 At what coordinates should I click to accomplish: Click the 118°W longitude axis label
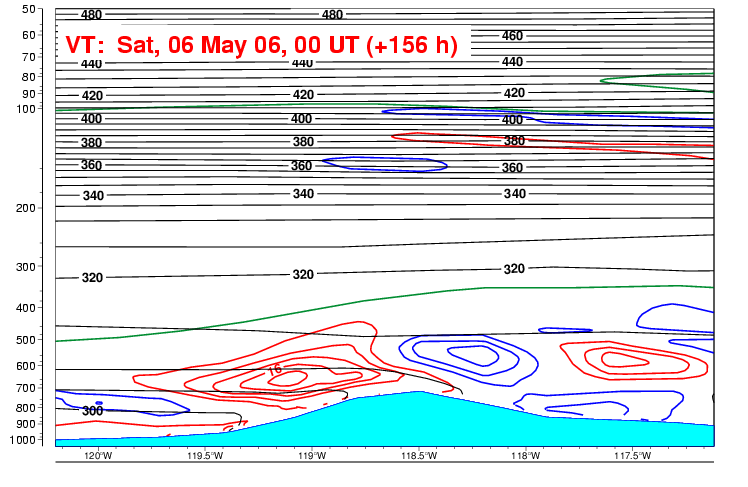click(525, 456)
